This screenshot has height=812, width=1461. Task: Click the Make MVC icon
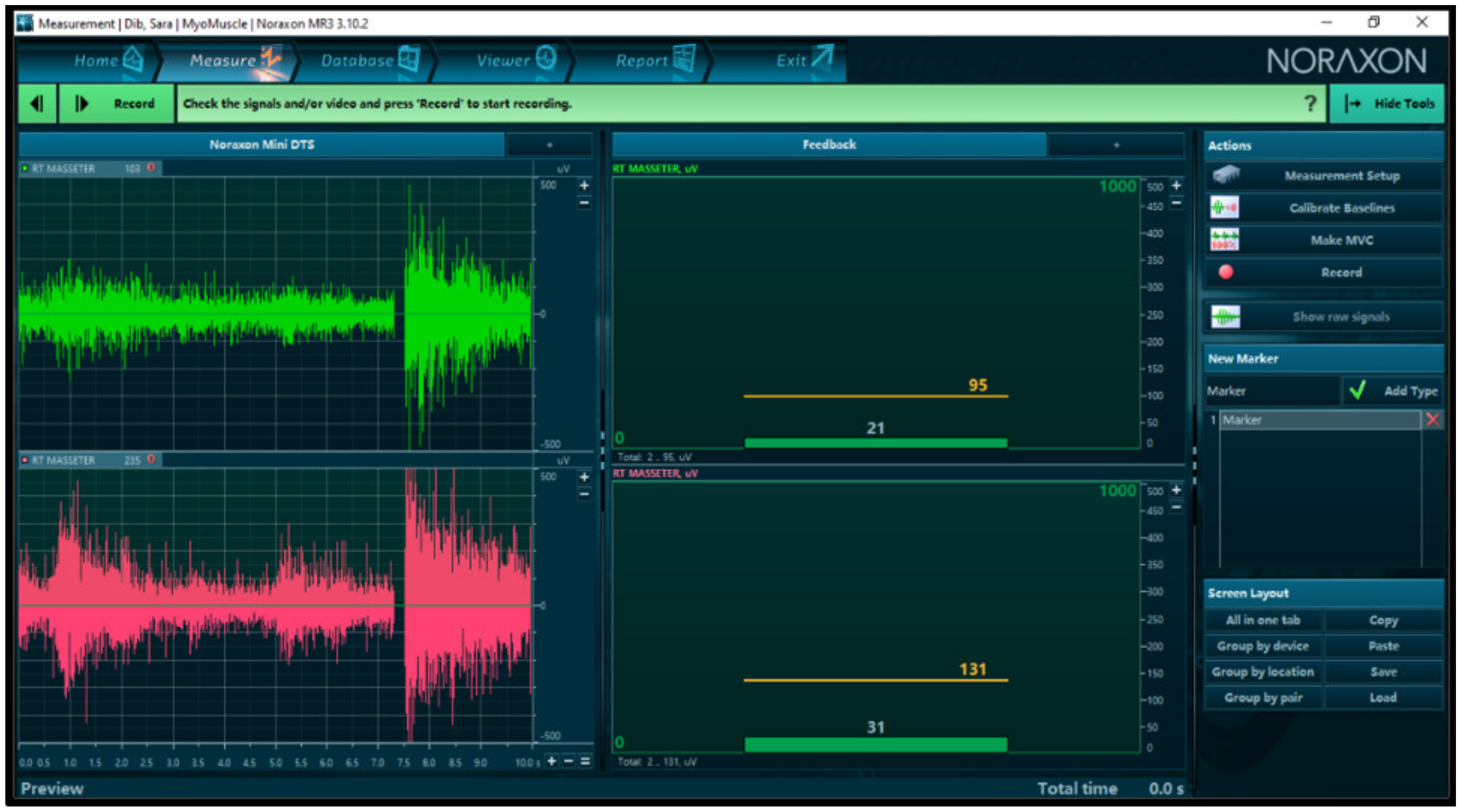click(x=1224, y=240)
